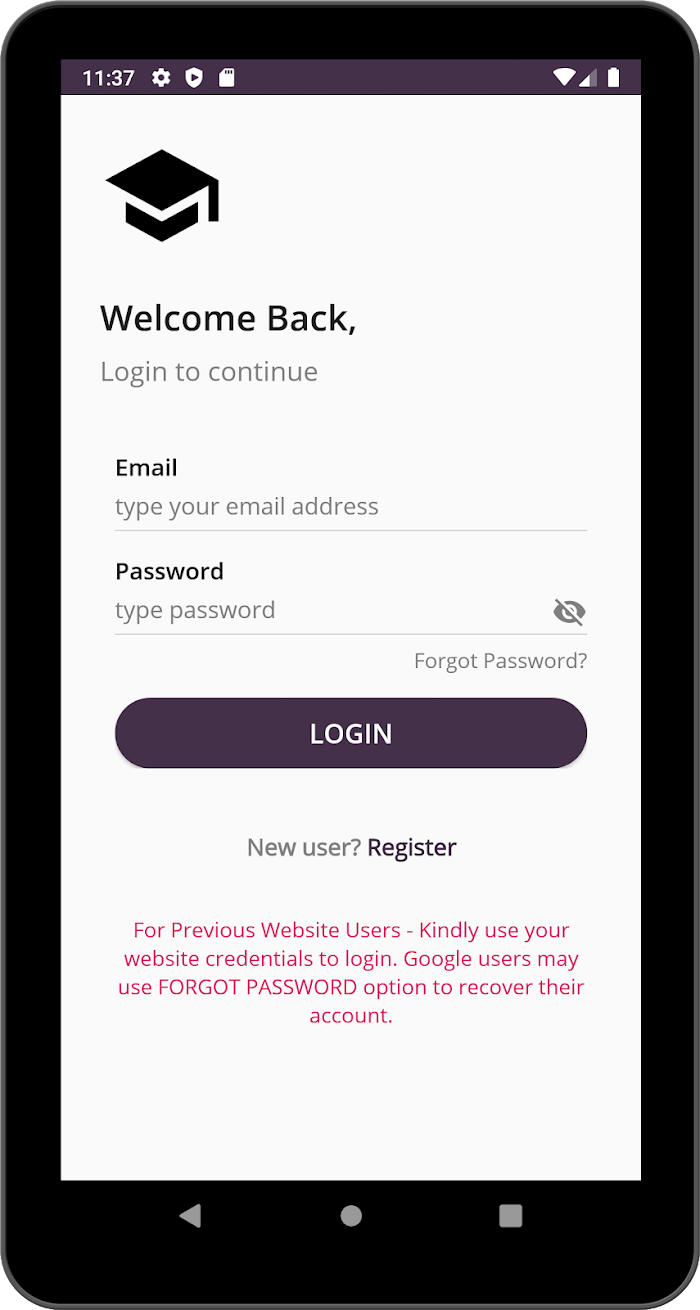This screenshot has height=1310, width=700.
Task: Tap the red Previous Website Users notice
Action: (351, 972)
